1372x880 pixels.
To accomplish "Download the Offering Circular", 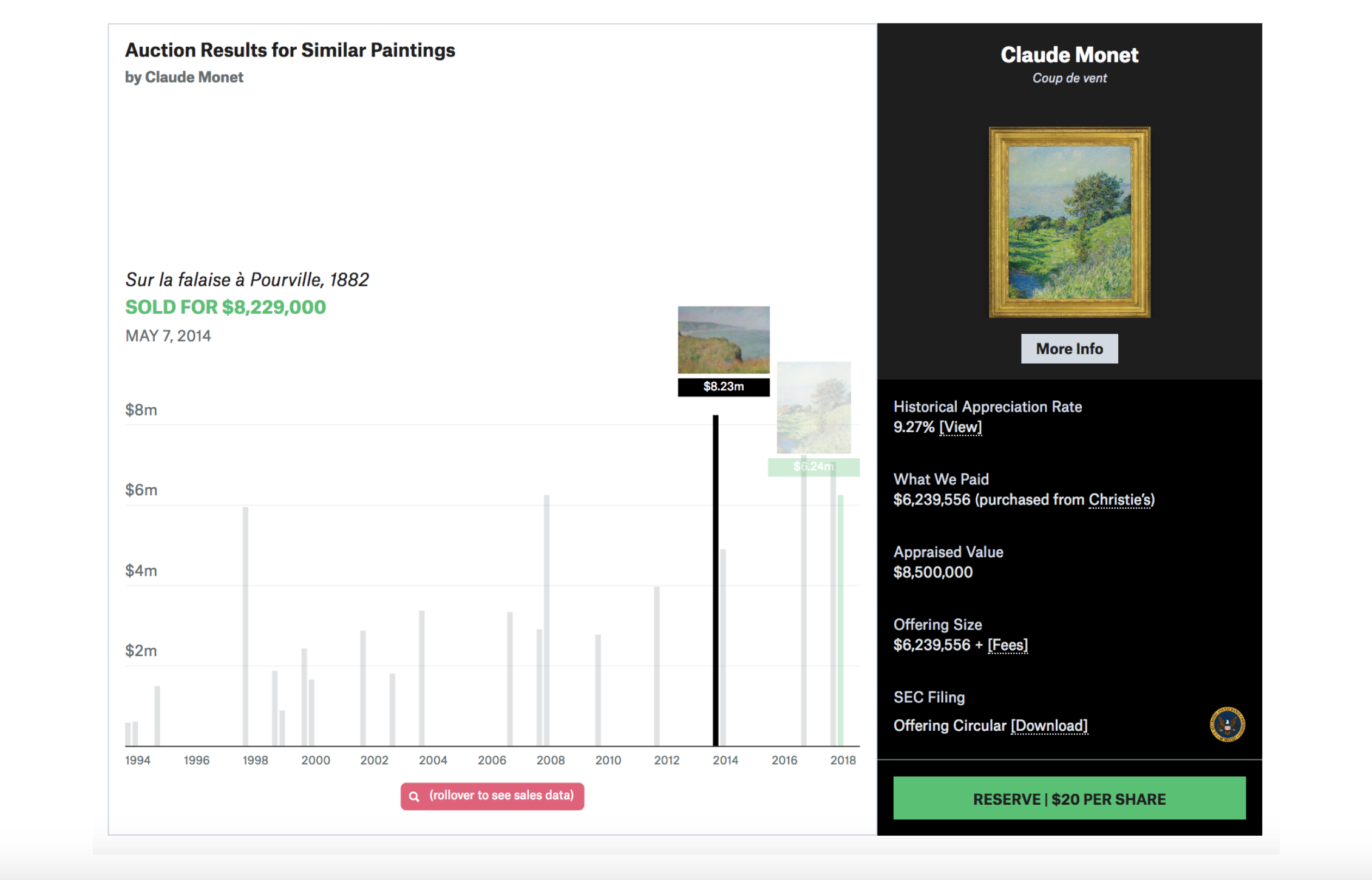I will point(1049,726).
